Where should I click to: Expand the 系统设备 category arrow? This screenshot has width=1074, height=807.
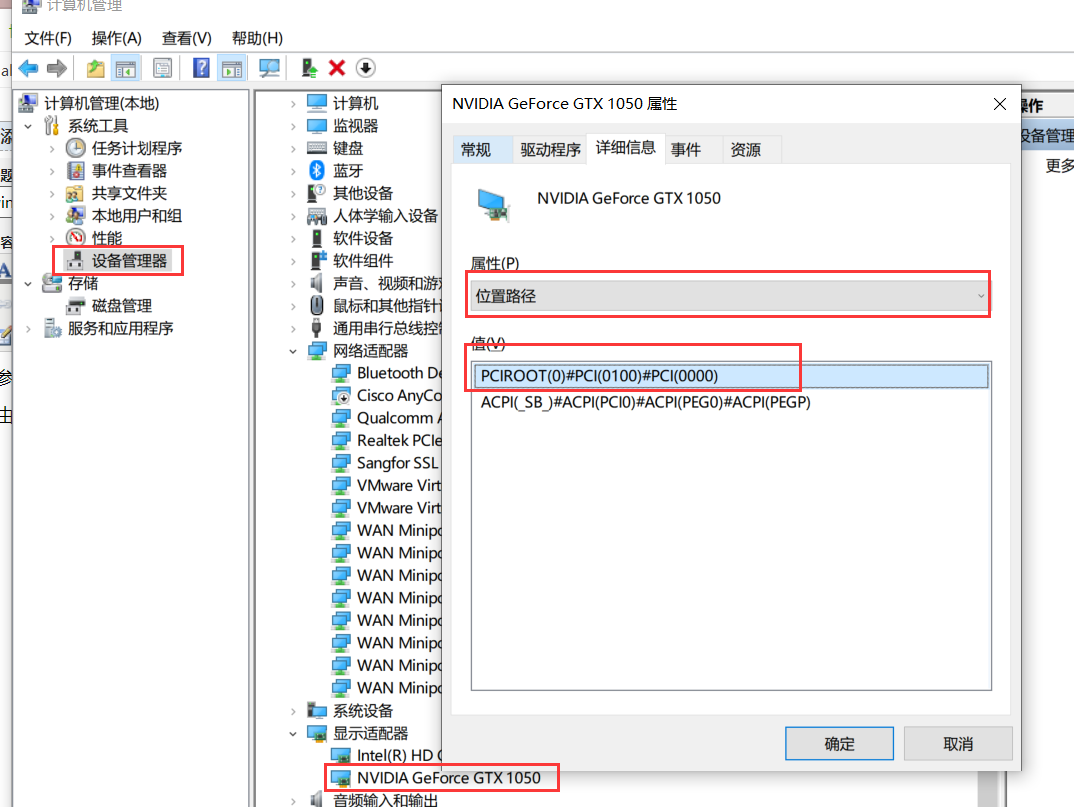(293, 711)
